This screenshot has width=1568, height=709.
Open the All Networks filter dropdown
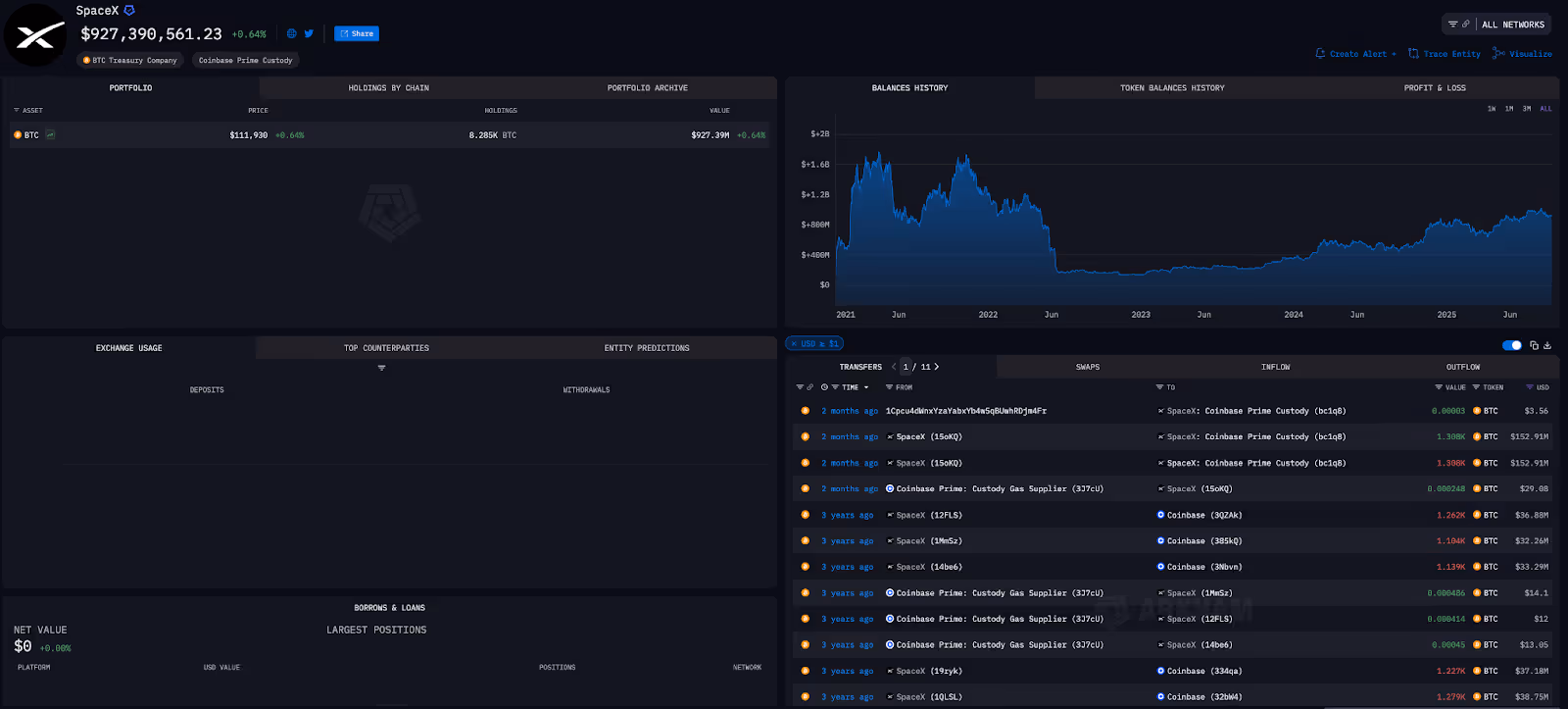point(1495,25)
